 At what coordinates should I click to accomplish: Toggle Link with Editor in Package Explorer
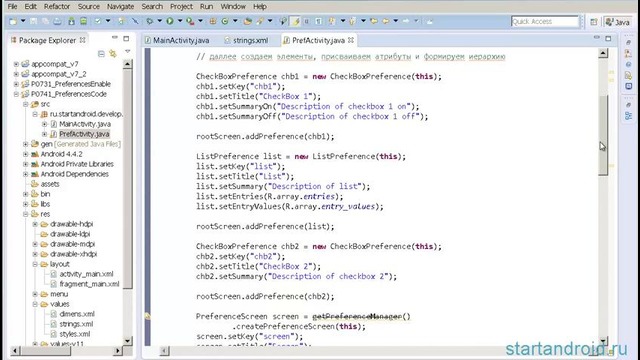pyautogui.click(x=113, y=53)
